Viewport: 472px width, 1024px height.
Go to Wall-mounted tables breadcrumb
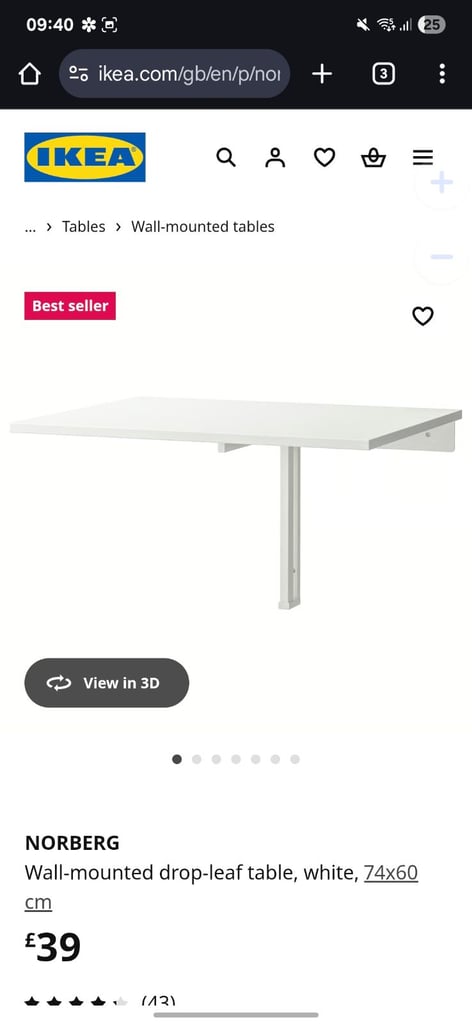pyautogui.click(x=203, y=227)
